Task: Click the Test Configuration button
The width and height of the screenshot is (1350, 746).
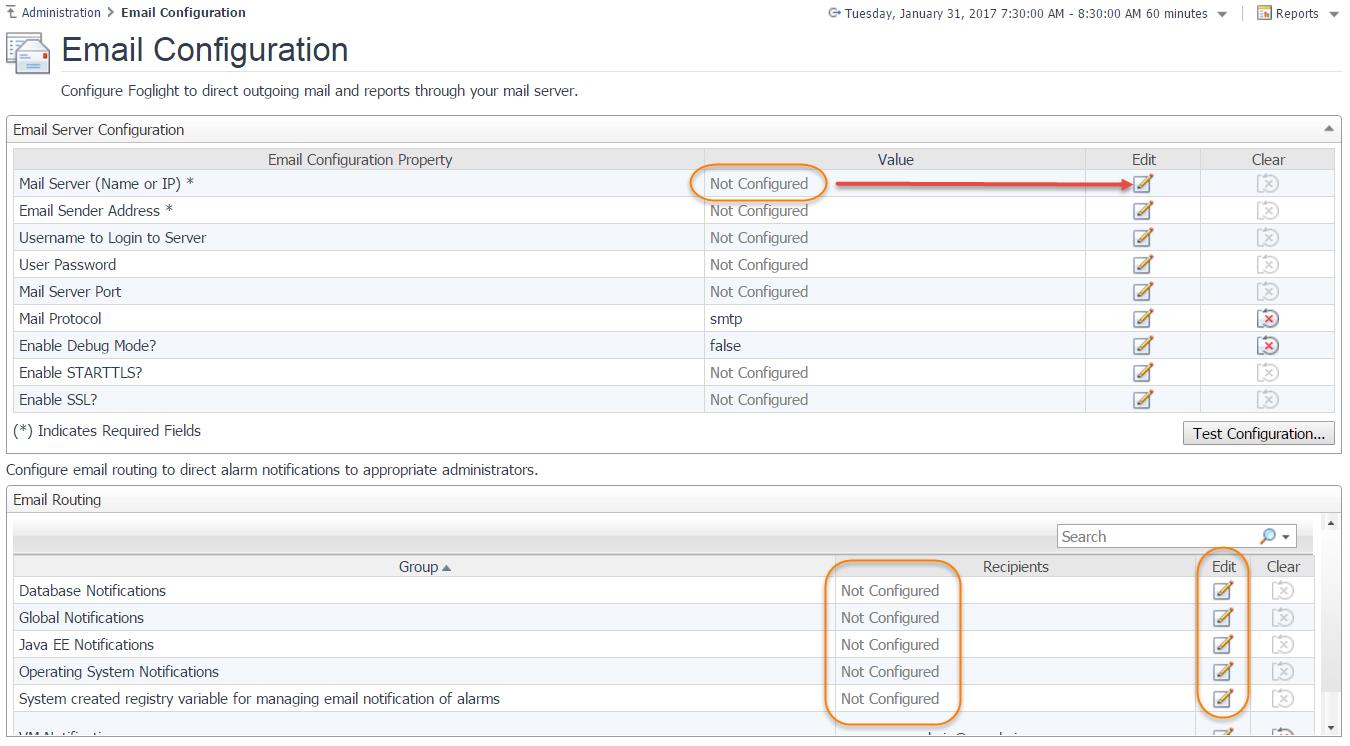Action: [1258, 434]
